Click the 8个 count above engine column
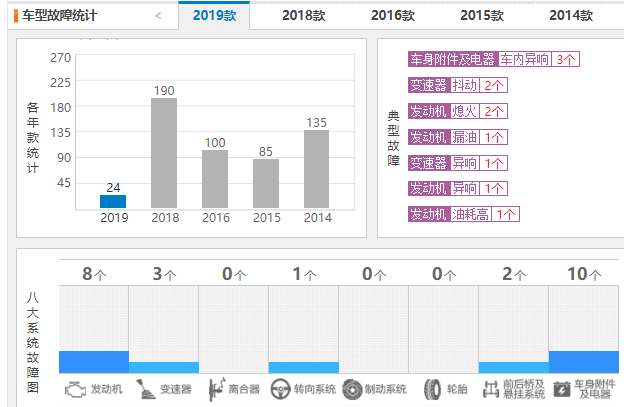The height and width of the screenshot is (407, 624). pos(94,274)
